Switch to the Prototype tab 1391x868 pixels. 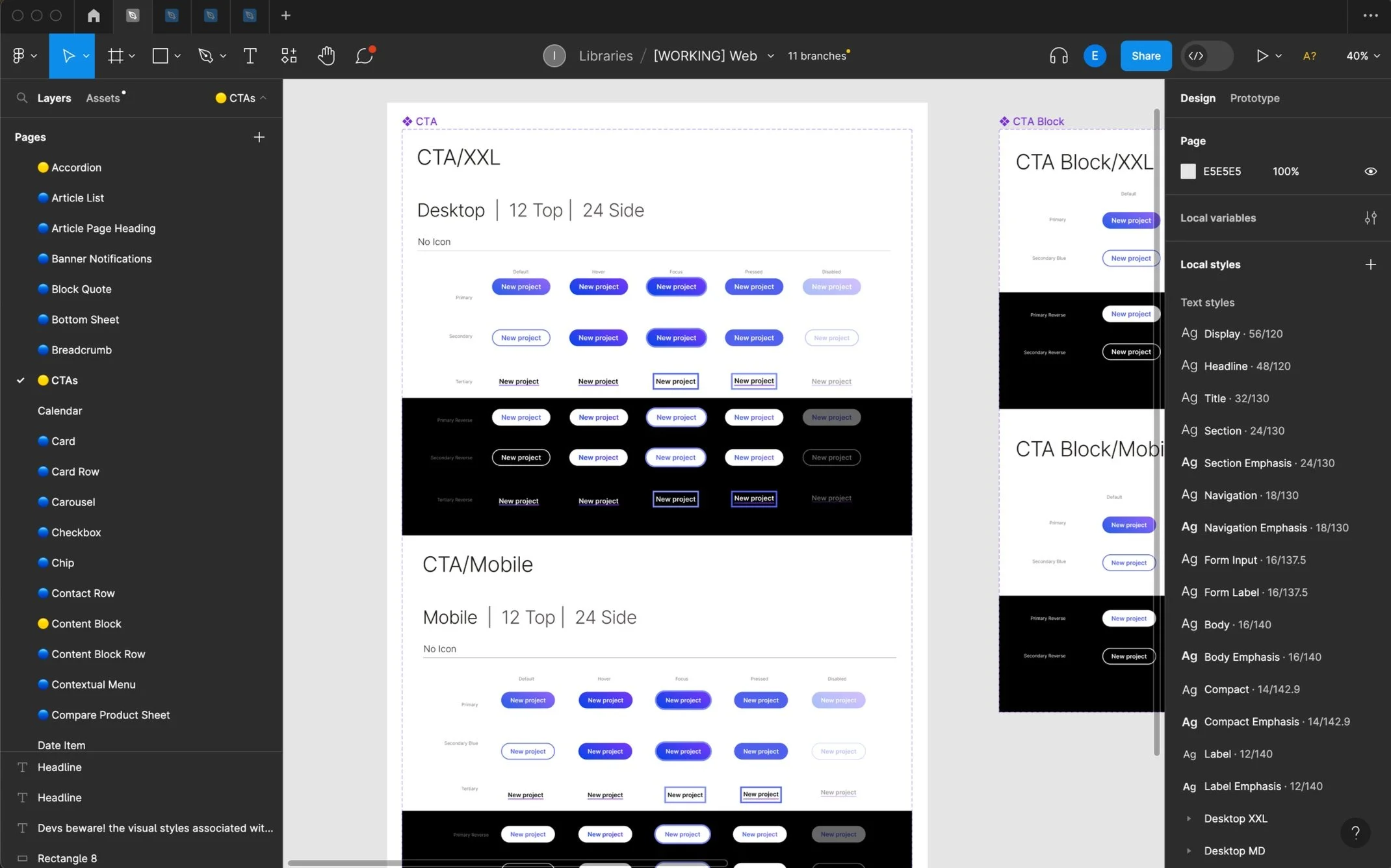click(x=1254, y=98)
